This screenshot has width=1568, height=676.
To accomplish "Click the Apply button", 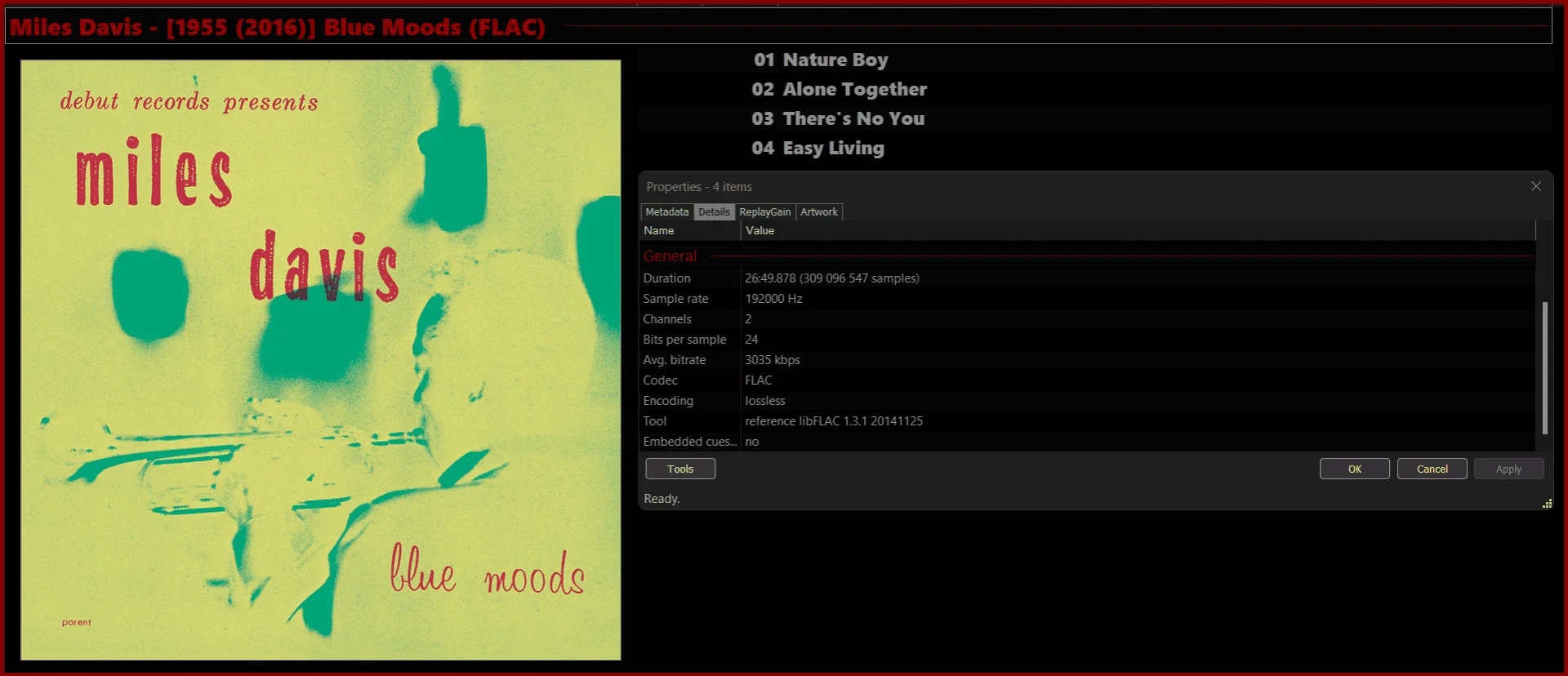I will pos(1508,469).
